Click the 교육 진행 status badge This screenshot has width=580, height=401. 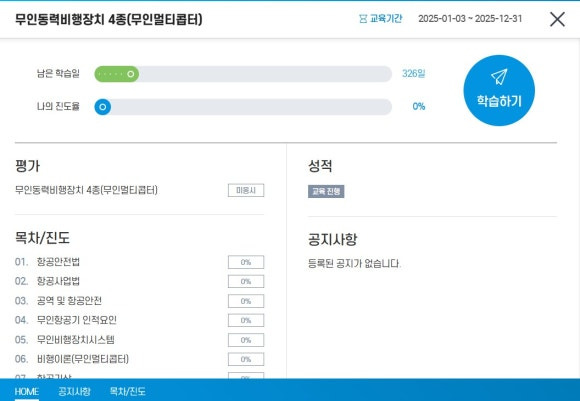[x=326, y=191]
